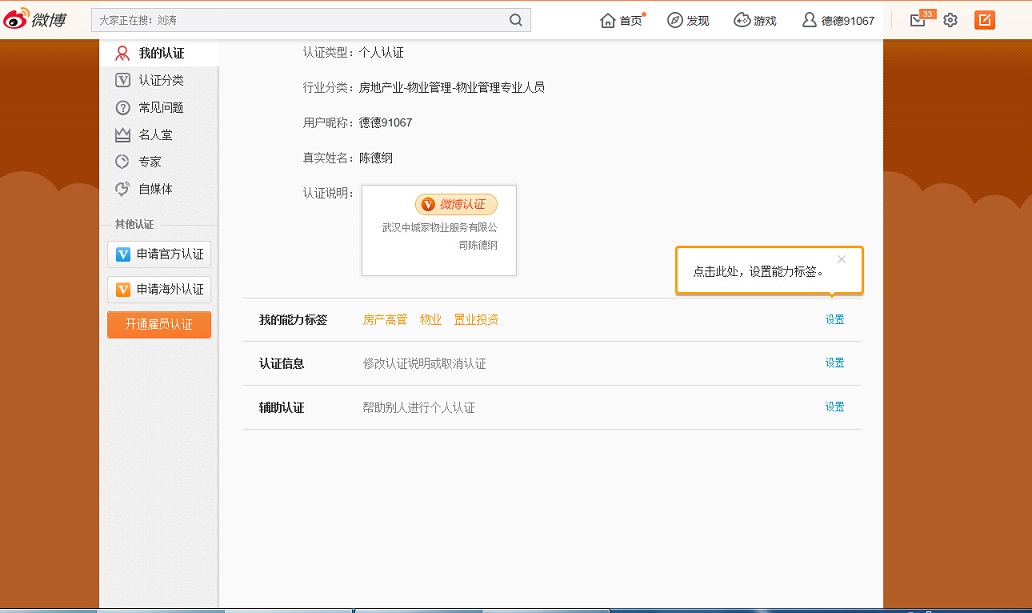
Task: Click the search magnifier icon
Action: 516,20
